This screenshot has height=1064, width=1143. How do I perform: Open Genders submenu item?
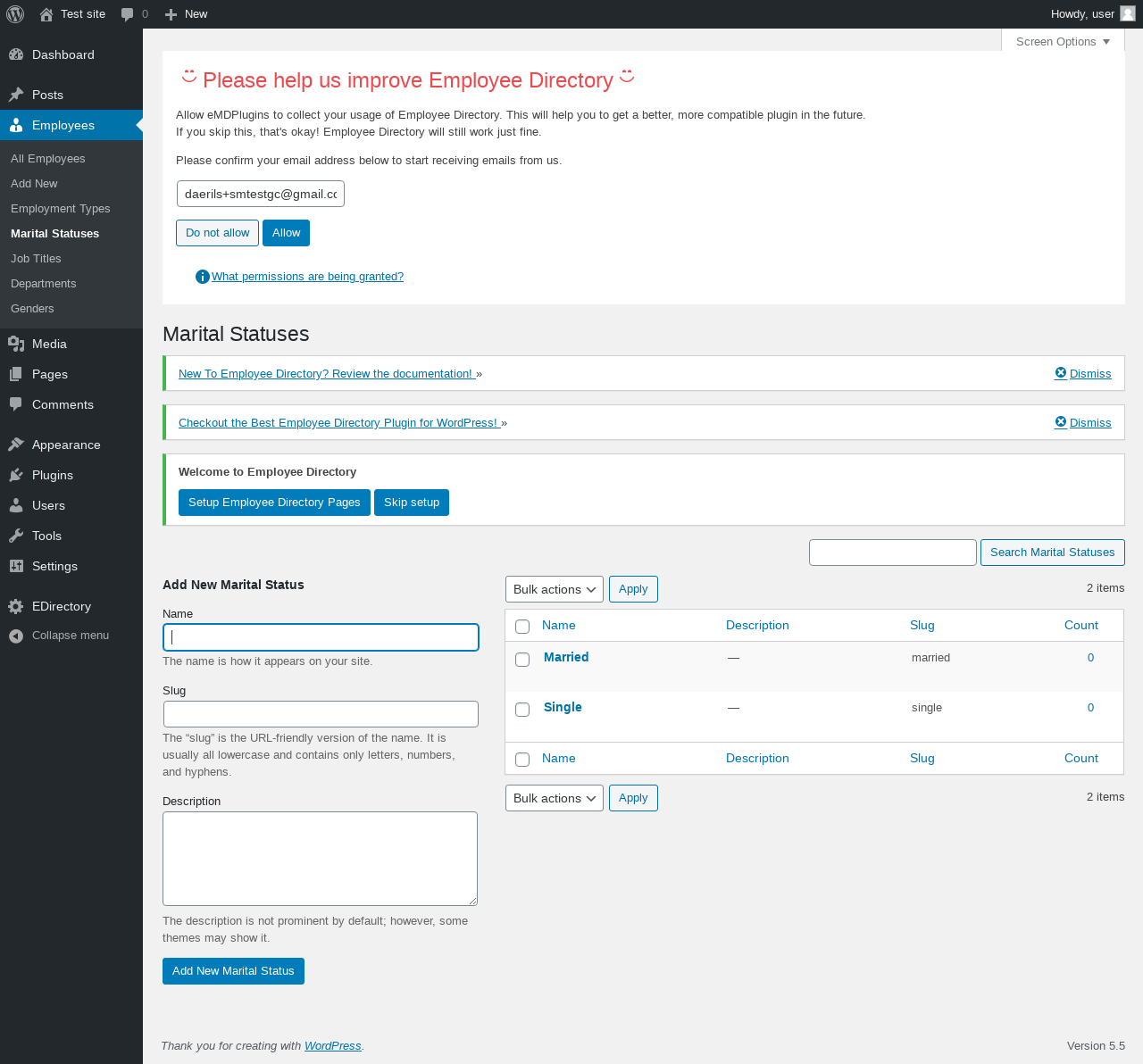coord(32,309)
